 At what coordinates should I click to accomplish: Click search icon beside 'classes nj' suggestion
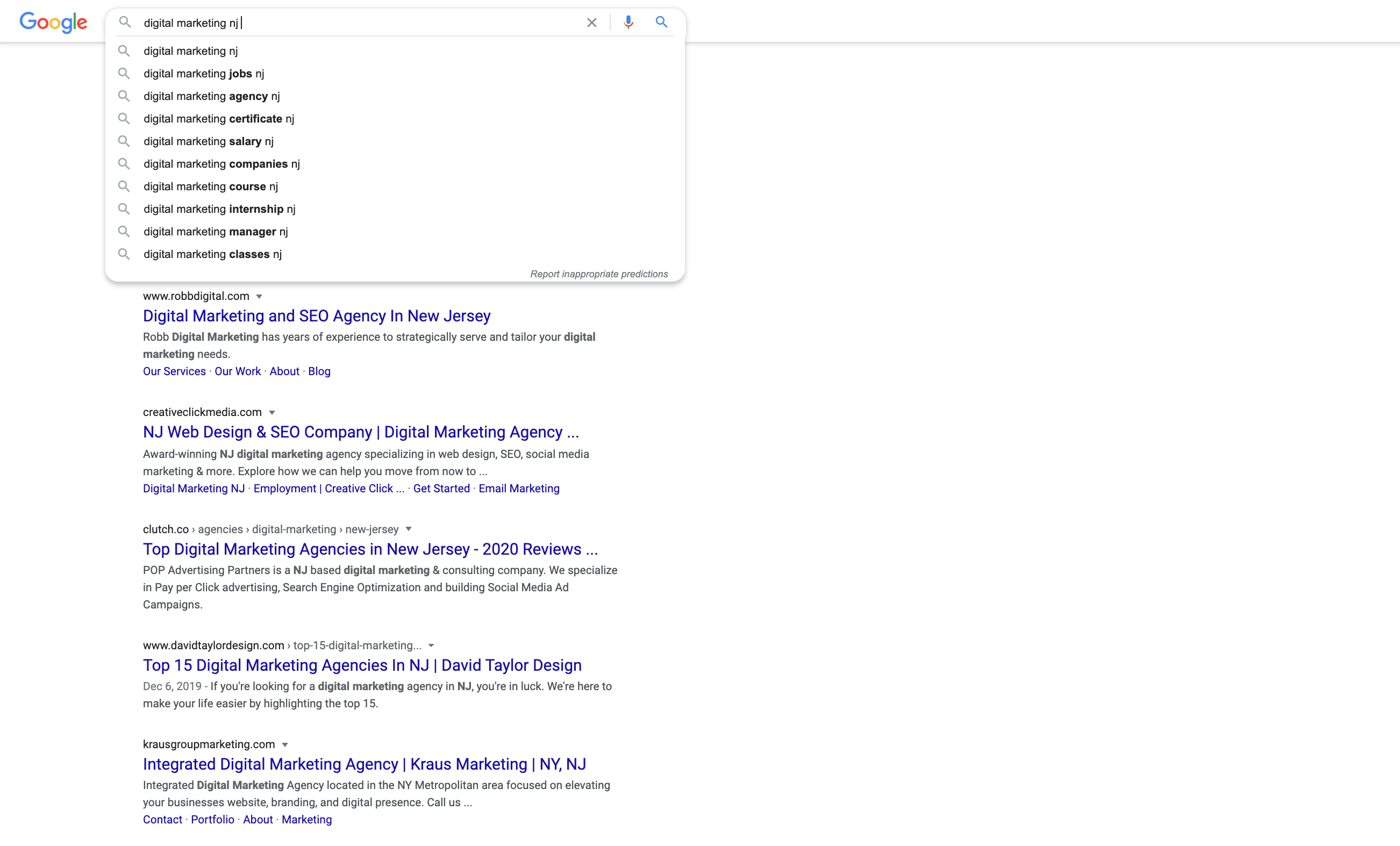[x=123, y=254]
